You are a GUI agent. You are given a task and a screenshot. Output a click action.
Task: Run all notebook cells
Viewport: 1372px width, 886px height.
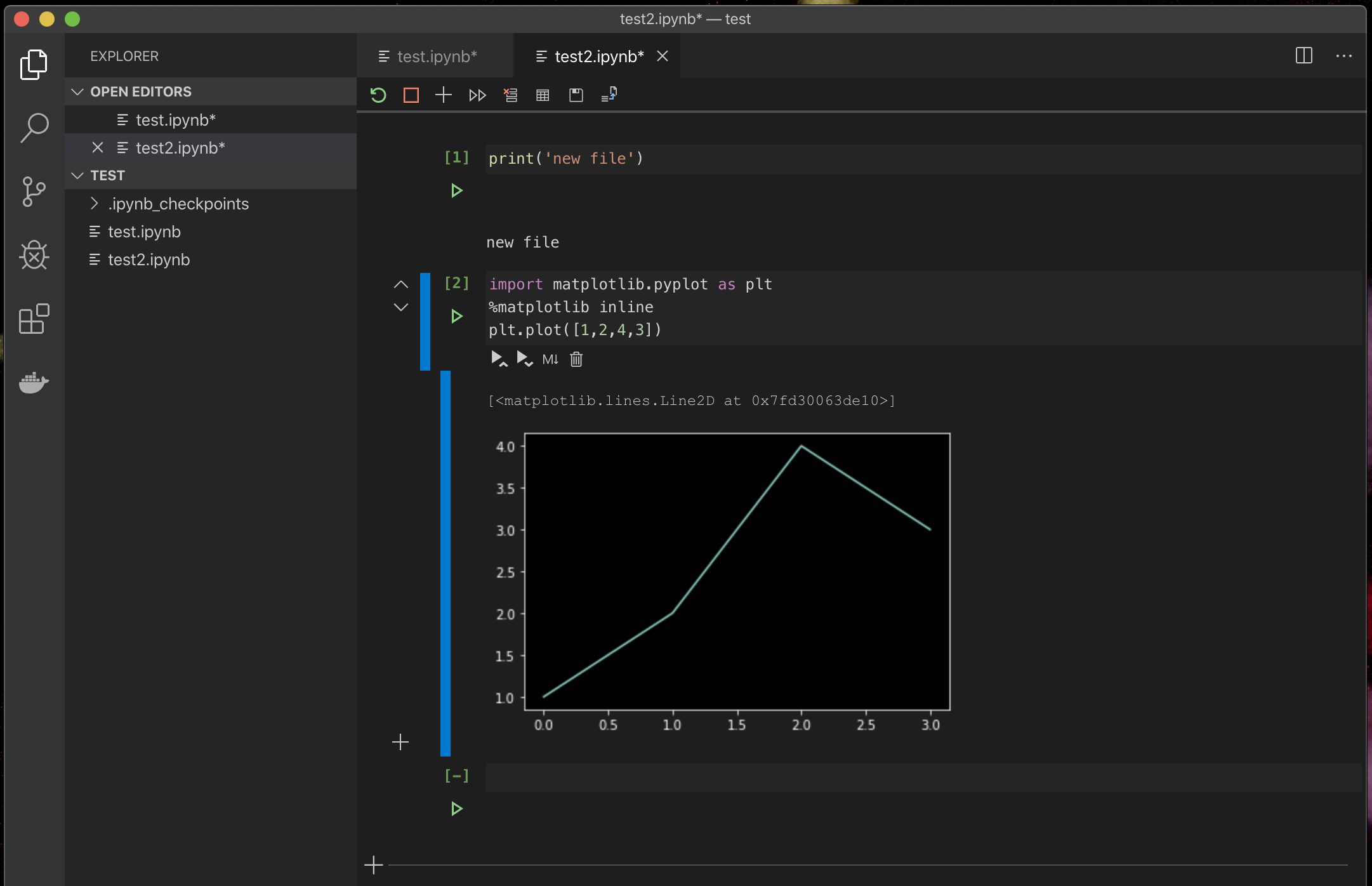click(477, 95)
